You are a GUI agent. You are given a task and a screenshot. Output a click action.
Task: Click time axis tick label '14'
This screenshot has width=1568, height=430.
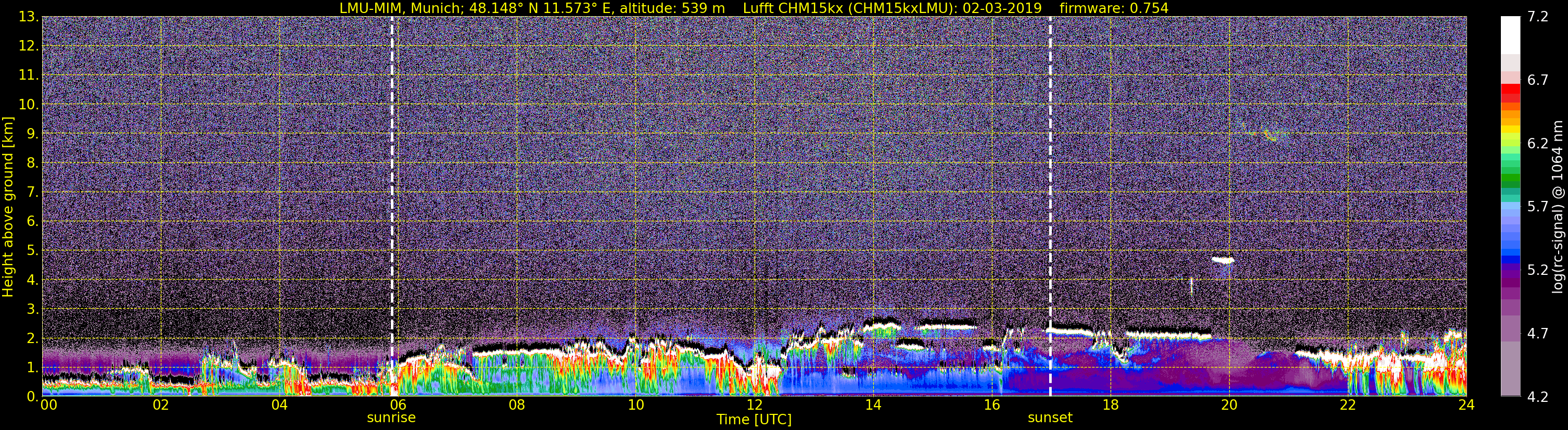click(873, 406)
